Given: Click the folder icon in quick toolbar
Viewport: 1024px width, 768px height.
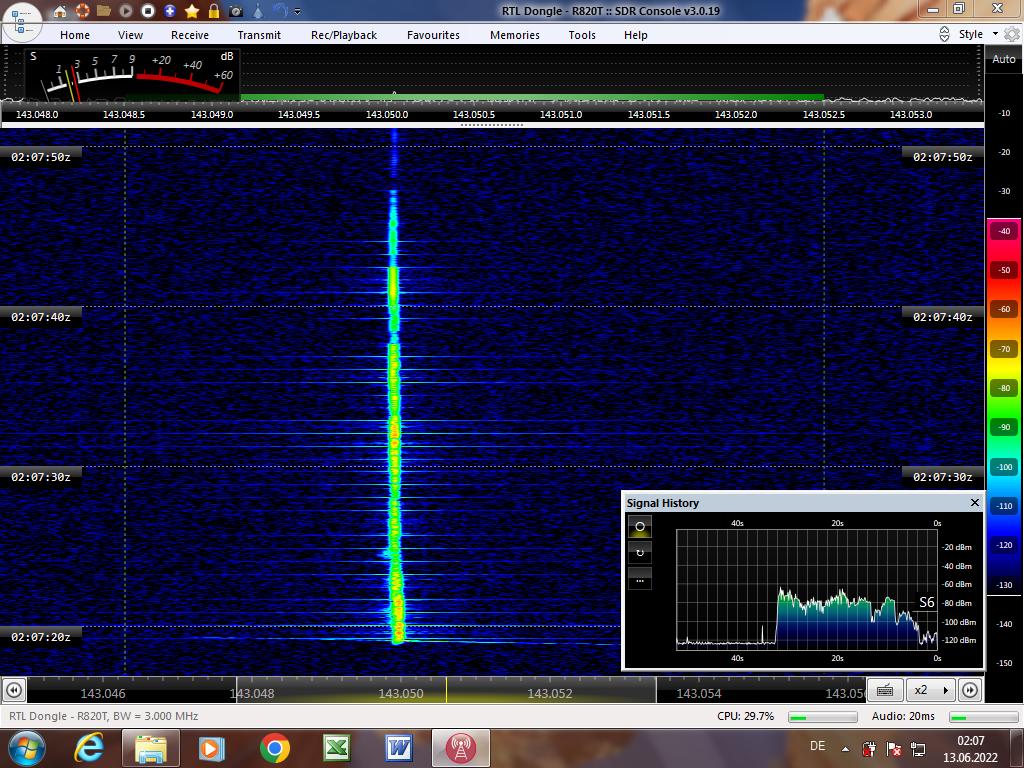Looking at the screenshot, I should click(x=103, y=11).
